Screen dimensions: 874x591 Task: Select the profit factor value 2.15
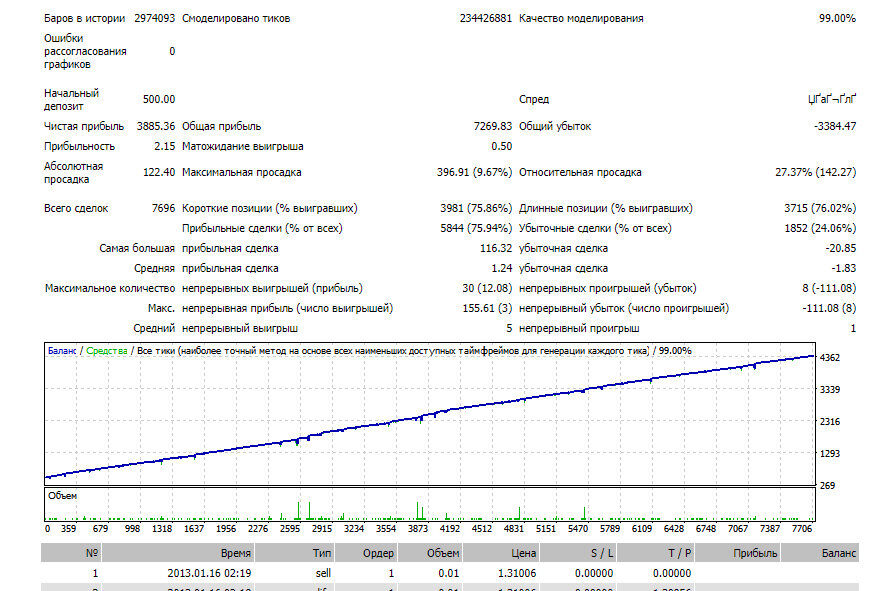click(x=164, y=147)
